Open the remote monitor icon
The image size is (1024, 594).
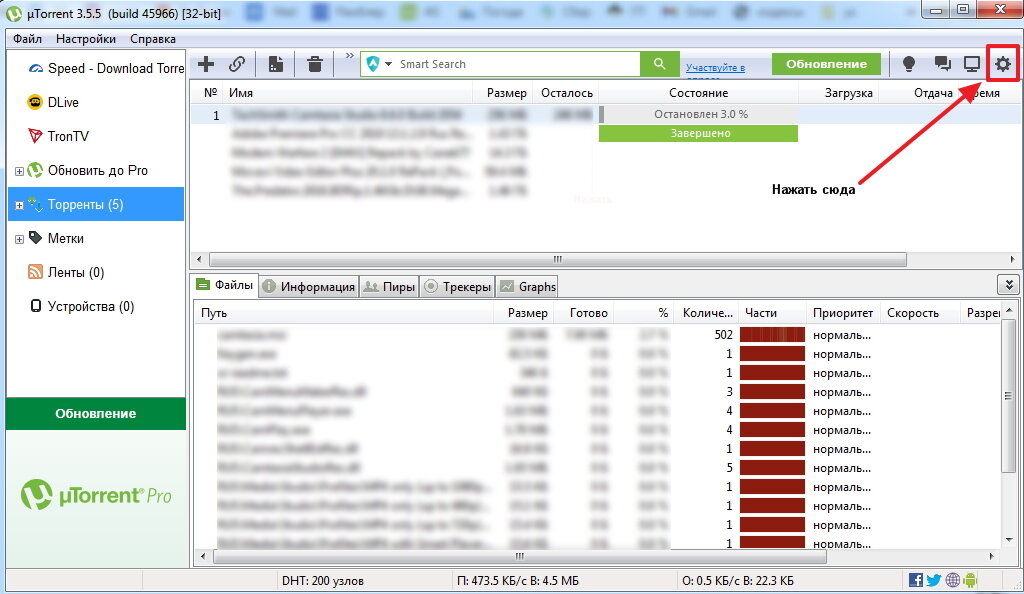pyautogui.click(x=972, y=64)
